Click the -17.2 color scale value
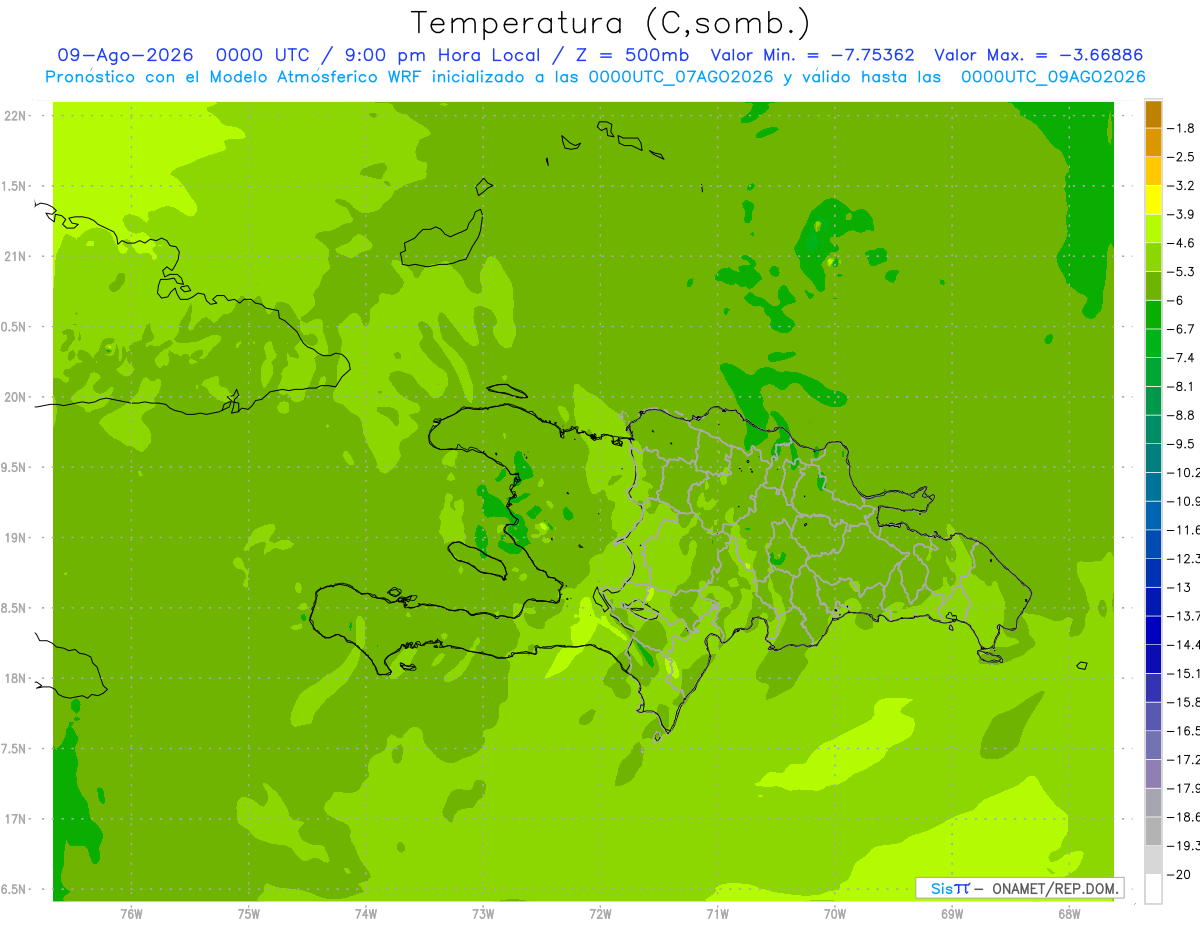Screen dimensions: 1200x927 (x=1186, y=759)
